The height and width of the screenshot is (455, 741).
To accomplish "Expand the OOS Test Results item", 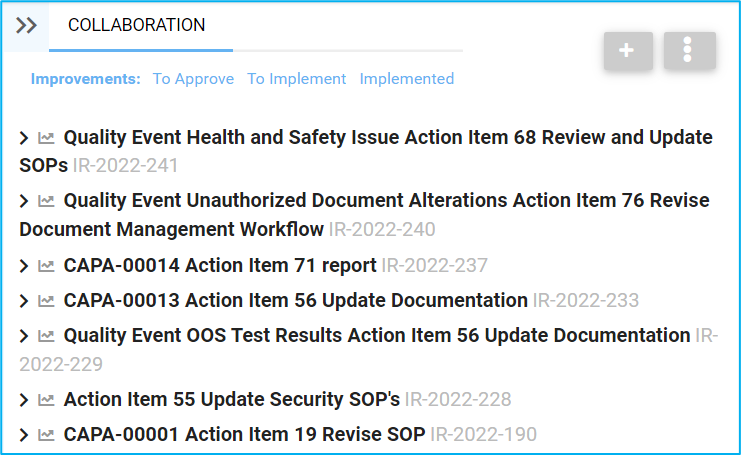I will (24, 336).
